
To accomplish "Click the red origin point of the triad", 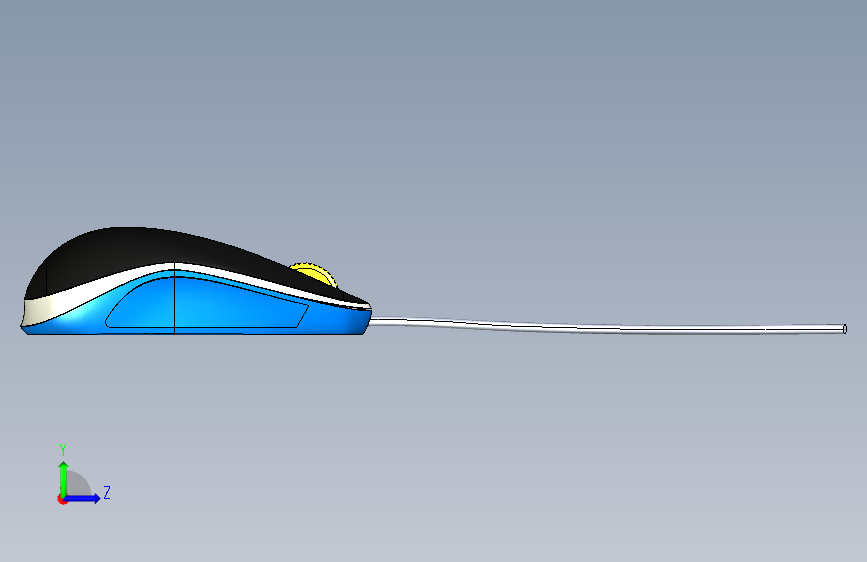I will [x=62, y=499].
